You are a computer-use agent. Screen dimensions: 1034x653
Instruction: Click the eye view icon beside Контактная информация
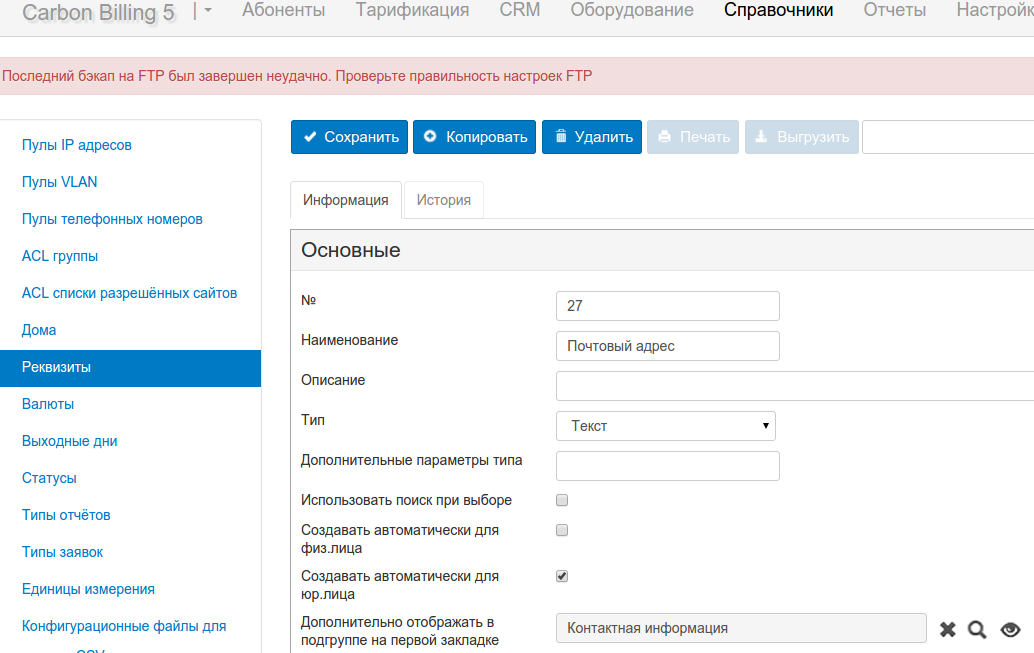coord(1010,629)
